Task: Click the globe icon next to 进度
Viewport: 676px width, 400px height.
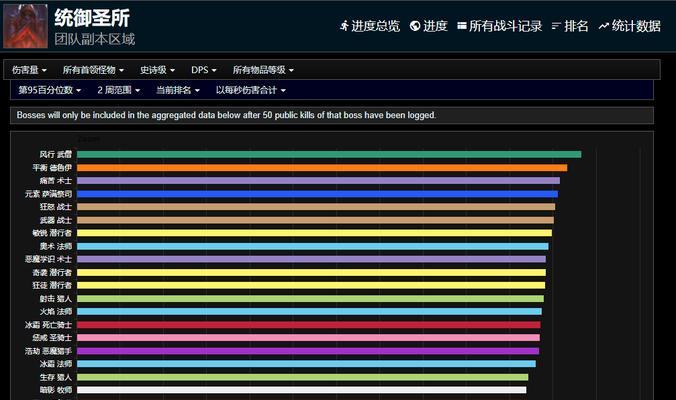Action: coord(415,26)
